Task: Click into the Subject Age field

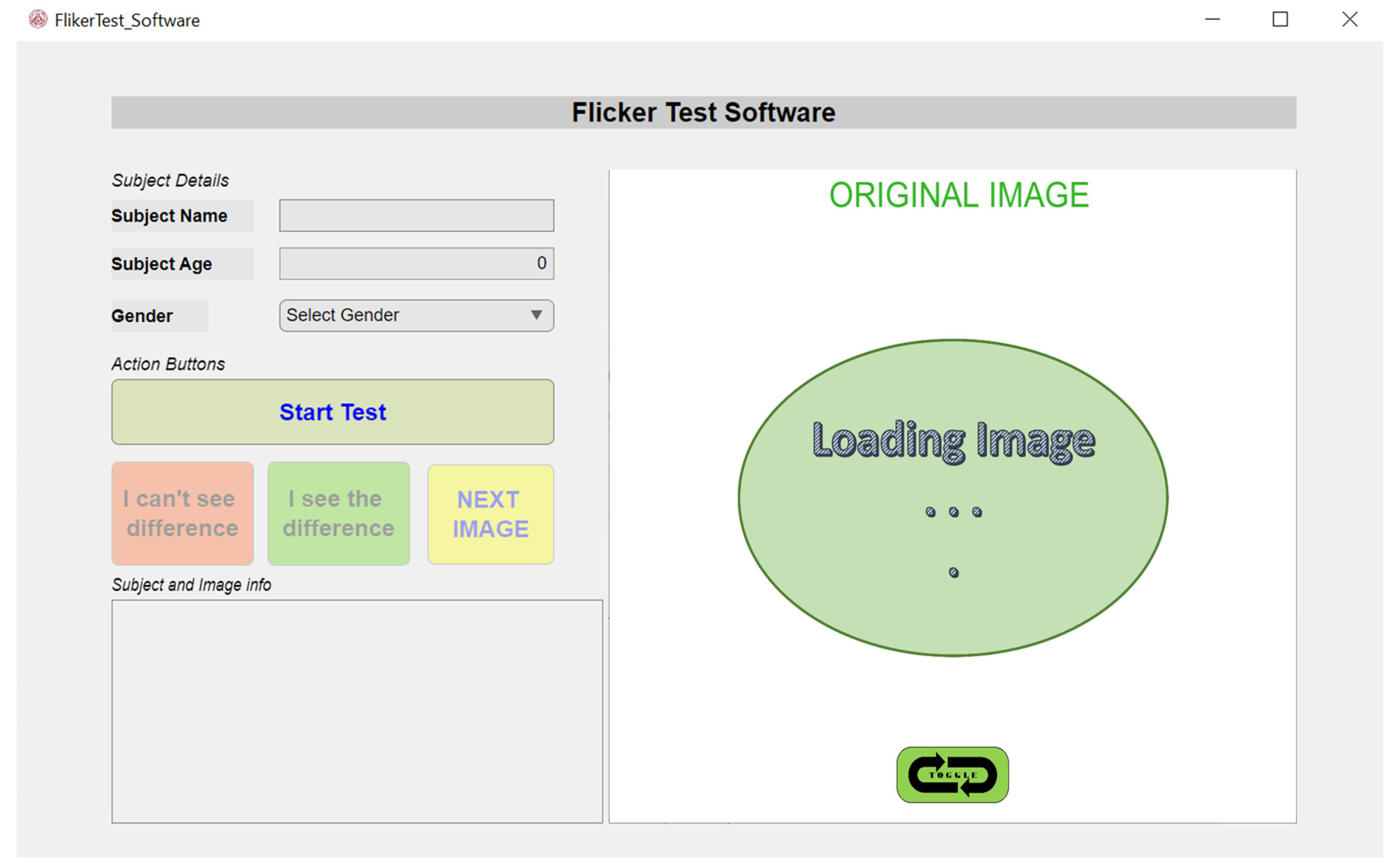Action: click(416, 264)
